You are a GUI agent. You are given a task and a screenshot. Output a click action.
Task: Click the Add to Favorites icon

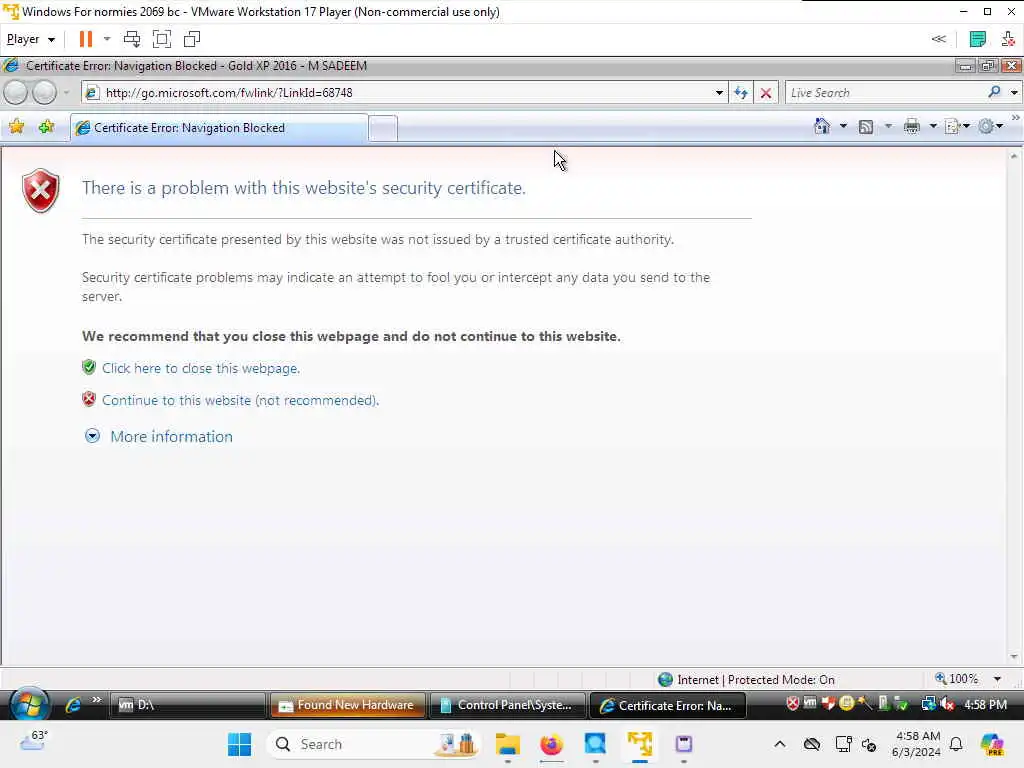pos(46,127)
